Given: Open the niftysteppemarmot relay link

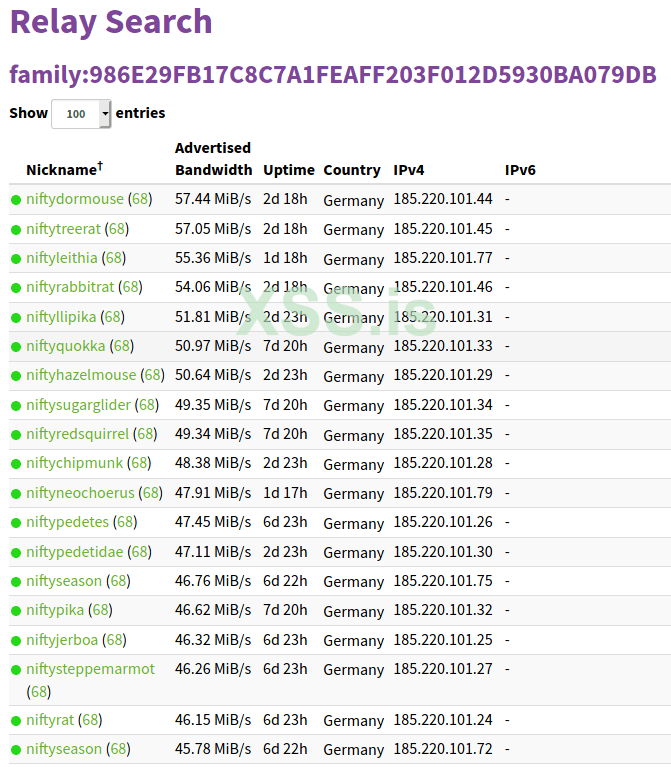Looking at the screenshot, I should point(90,669).
